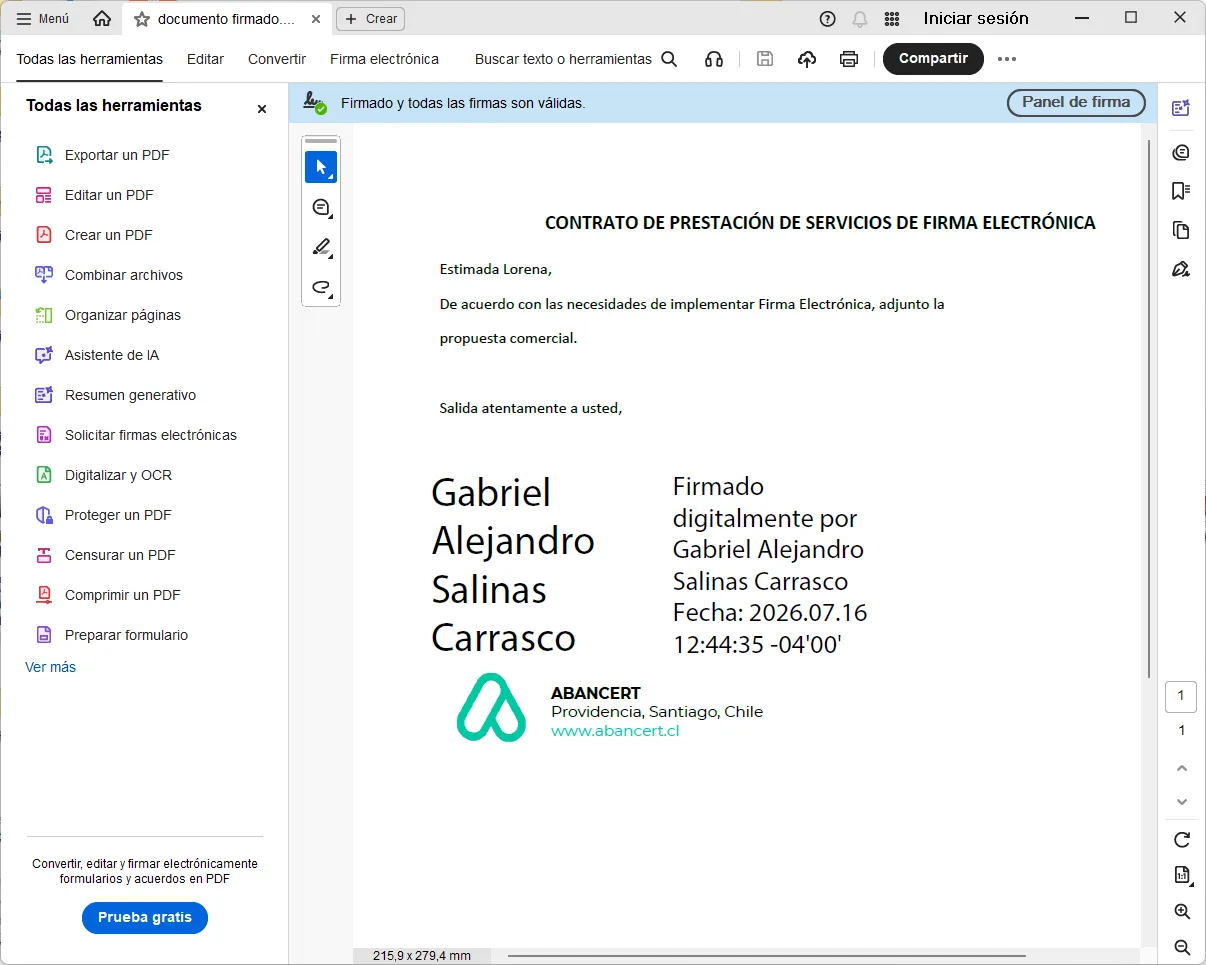The width and height of the screenshot is (1206, 965).
Task: Click the print icon
Action: point(849,59)
